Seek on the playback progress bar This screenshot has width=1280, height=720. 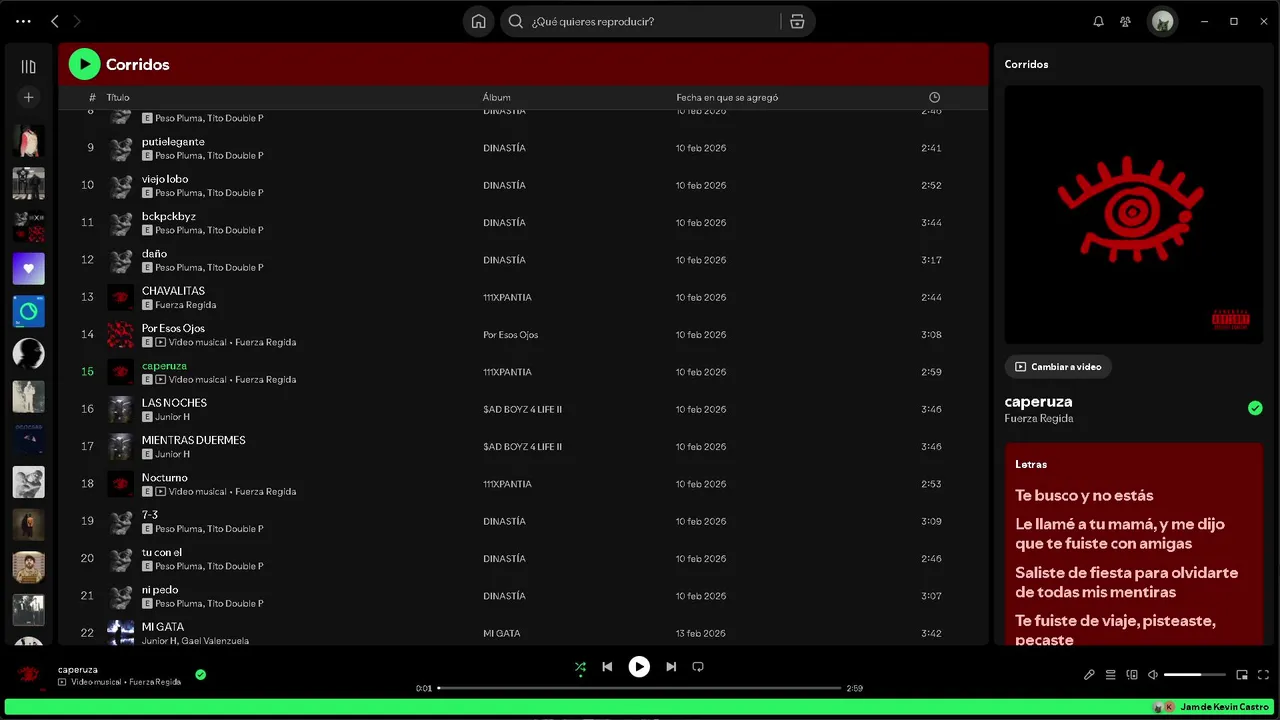coord(639,688)
